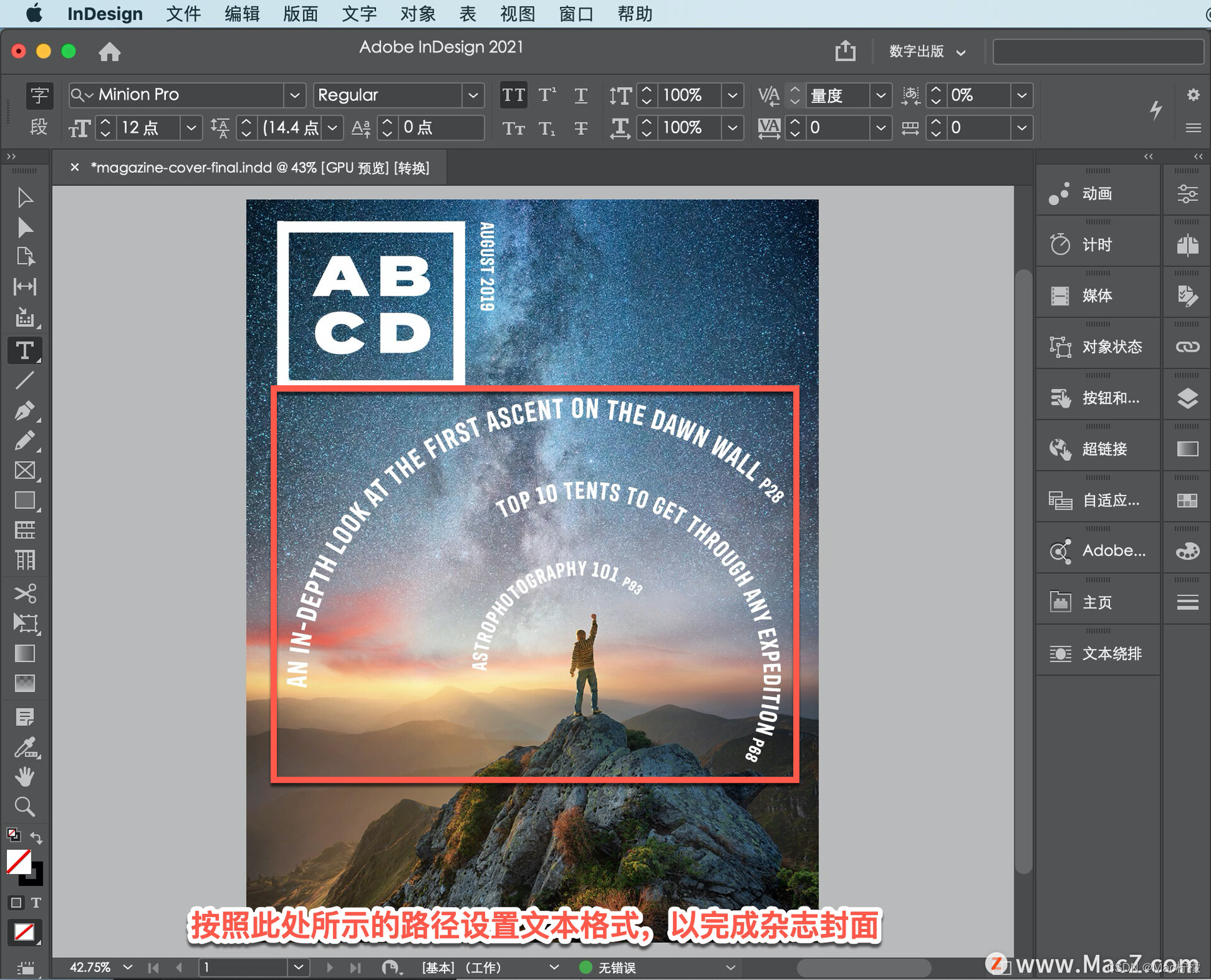This screenshot has width=1211, height=980.
Task: Click the share document icon
Action: pos(845,51)
